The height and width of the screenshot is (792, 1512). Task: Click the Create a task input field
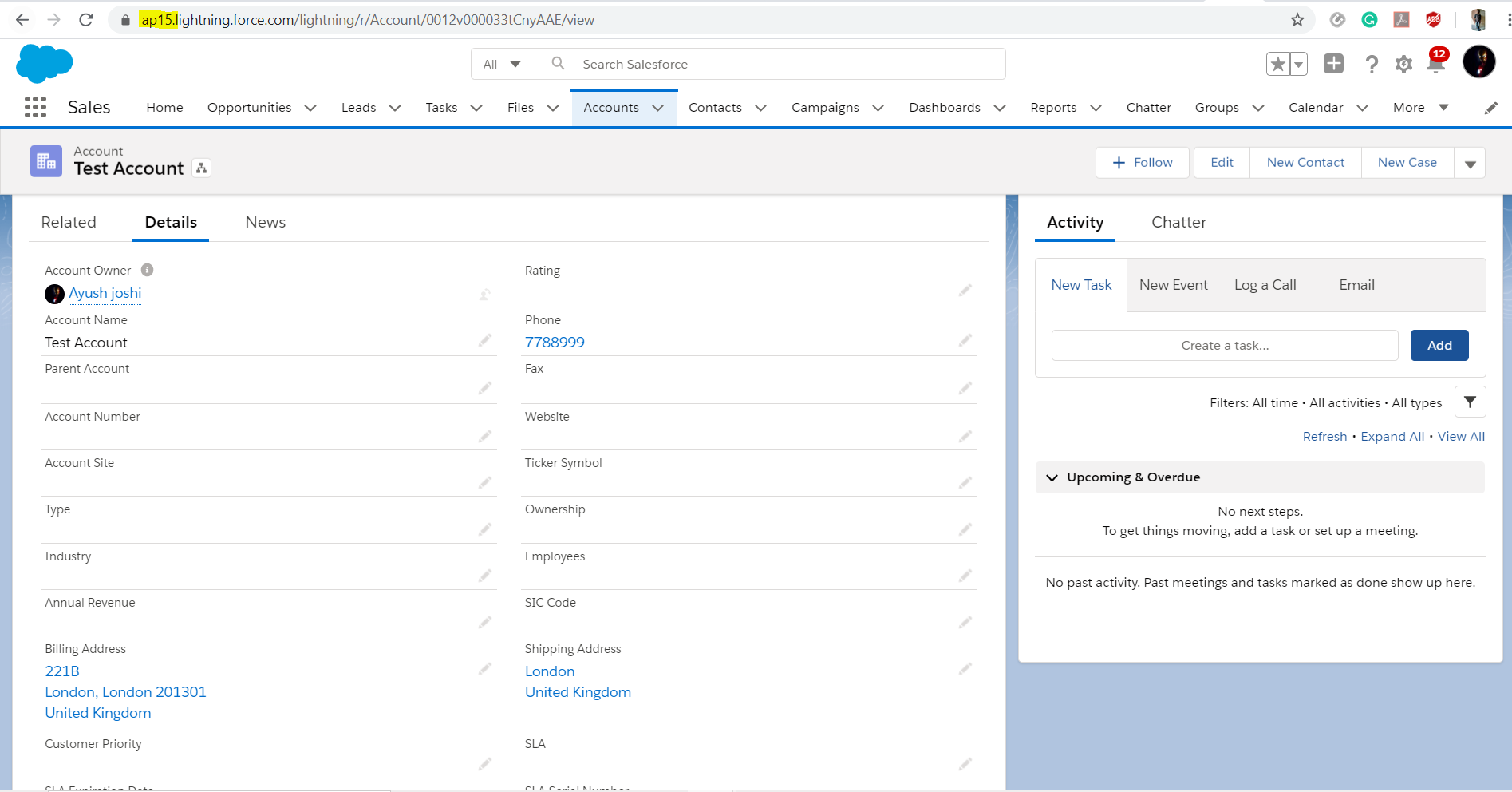[x=1225, y=346]
